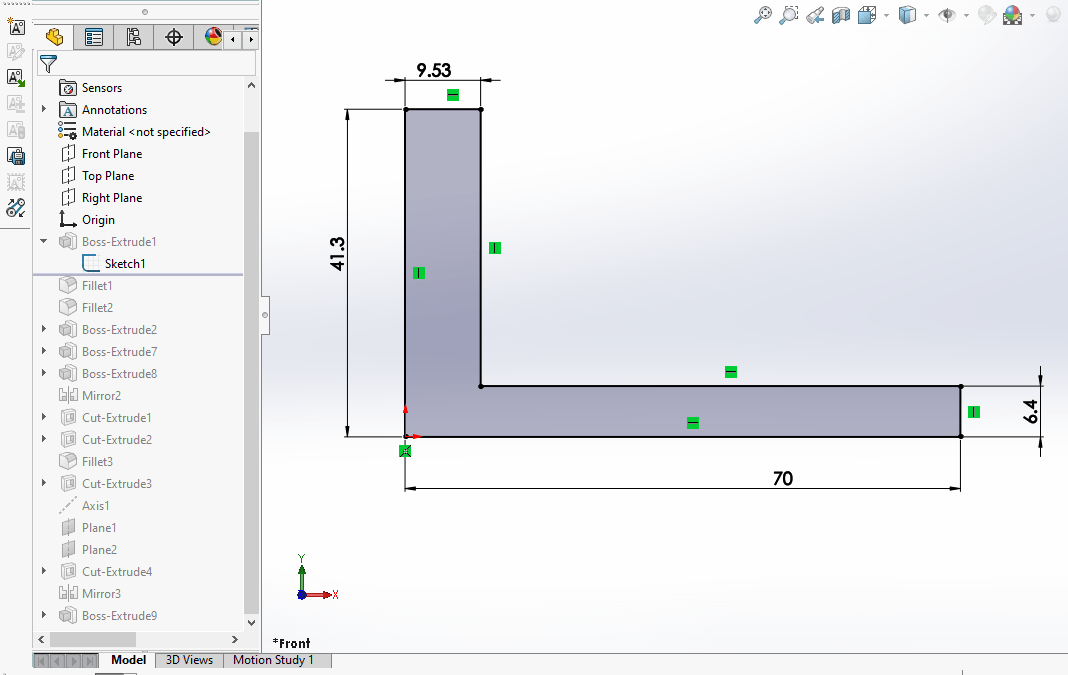The width and height of the screenshot is (1068, 675).
Task: Switch to the PropertyManager tab
Action: [93, 37]
